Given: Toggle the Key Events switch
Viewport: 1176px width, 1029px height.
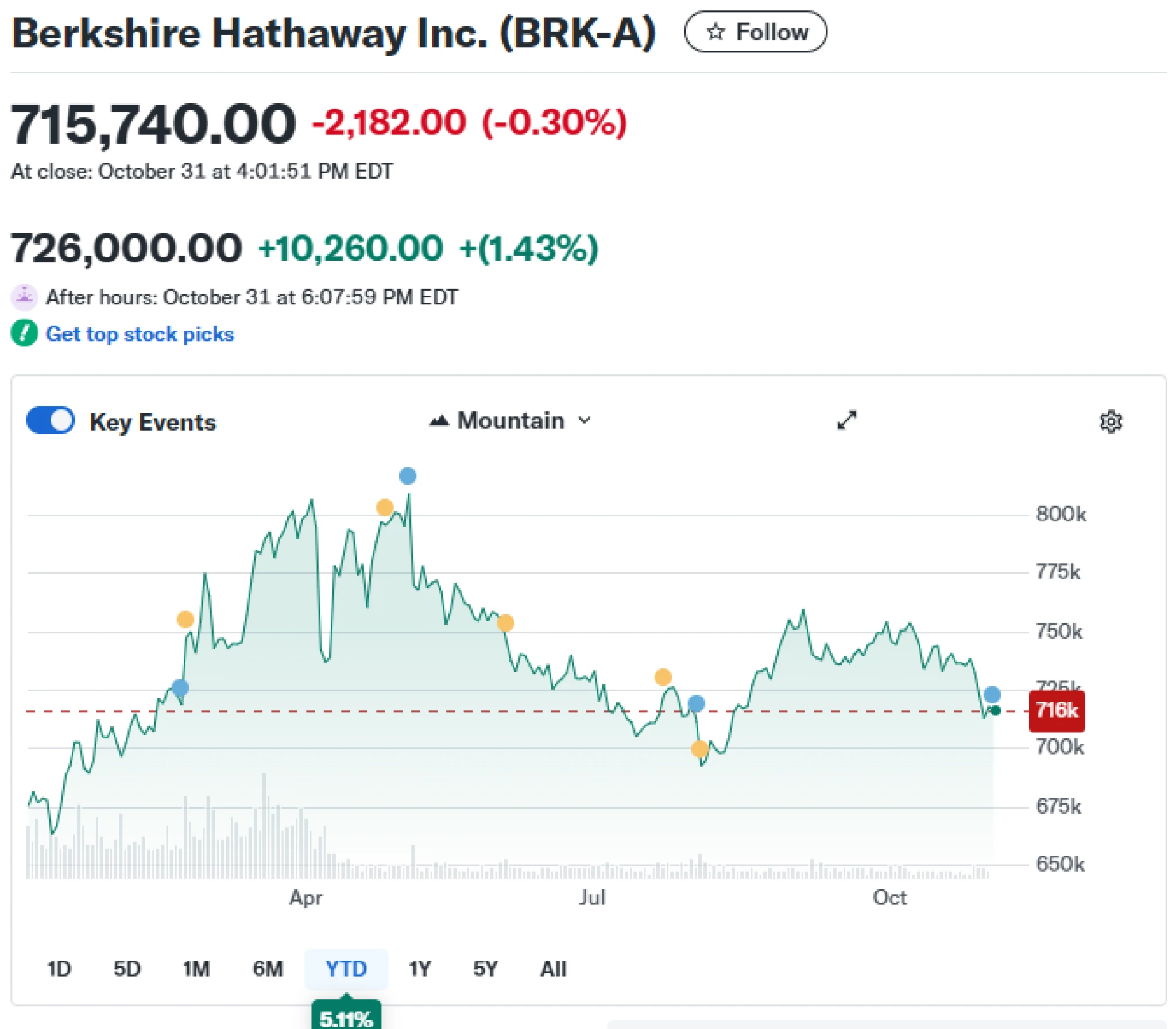Looking at the screenshot, I should pyautogui.click(x=51, y=420).
